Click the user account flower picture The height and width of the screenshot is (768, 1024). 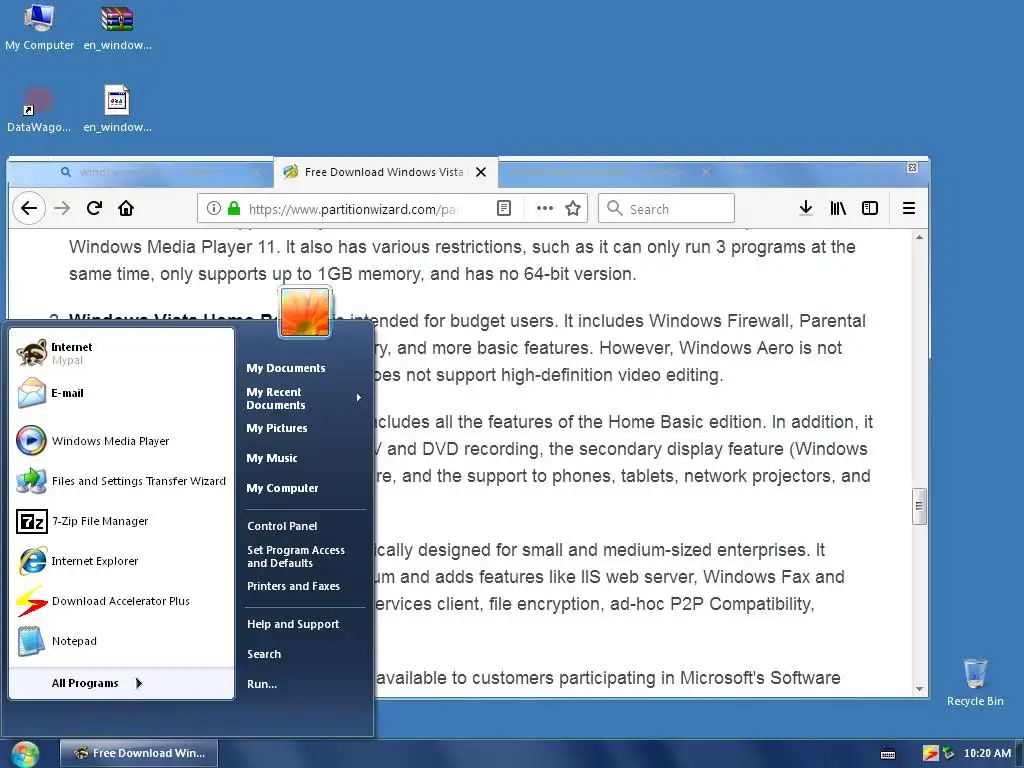pos(305,312)
